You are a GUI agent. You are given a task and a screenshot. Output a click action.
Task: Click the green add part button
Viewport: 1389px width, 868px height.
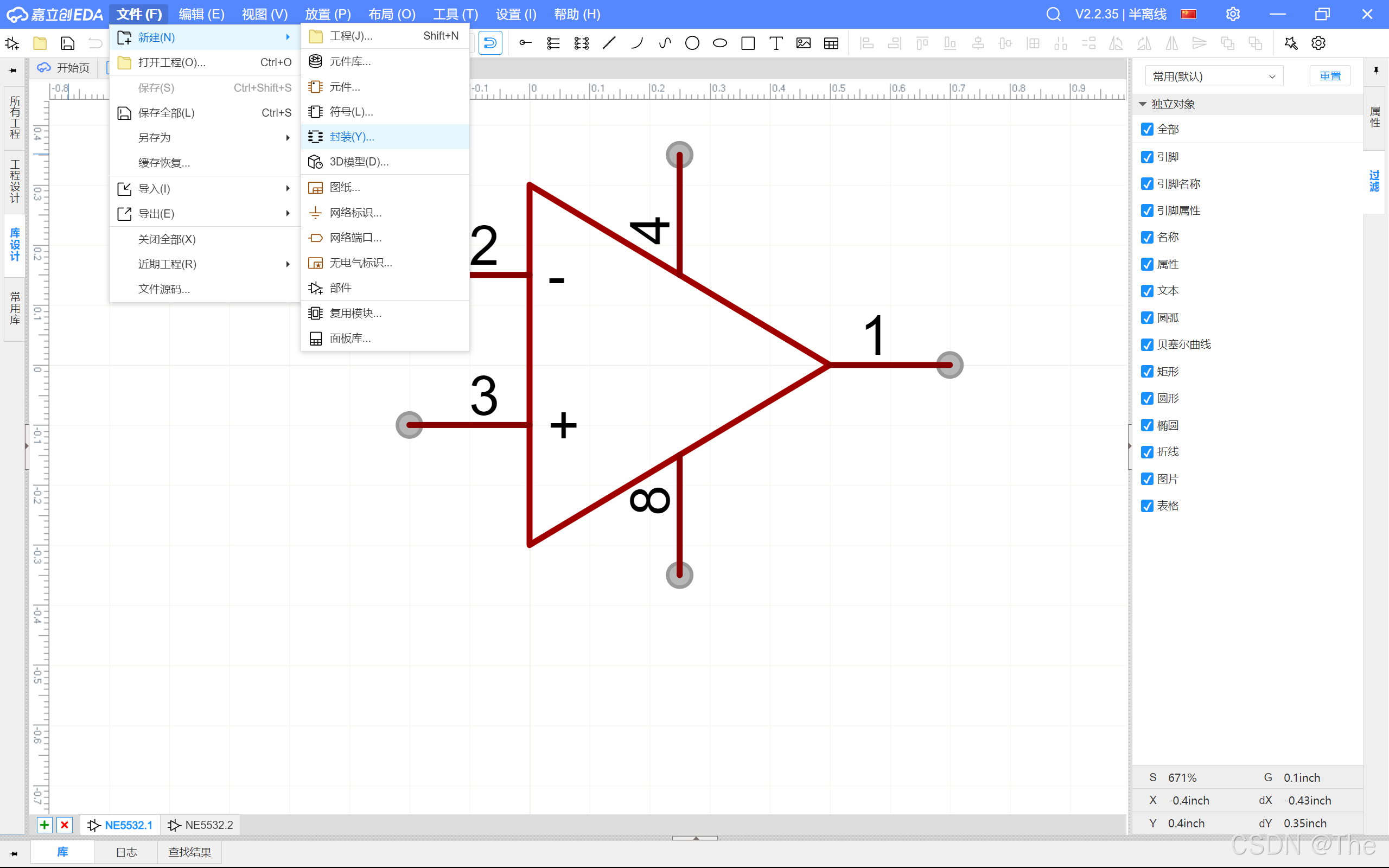tap(44, 825)
